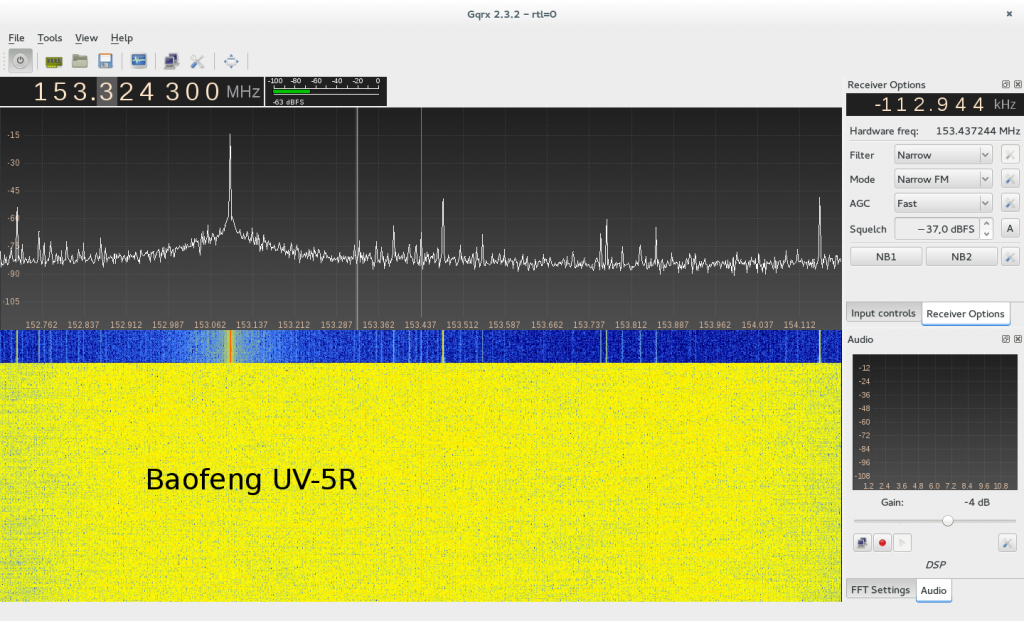
Task: Click the 153.437 frequency axis label
Action: point(420,325)
